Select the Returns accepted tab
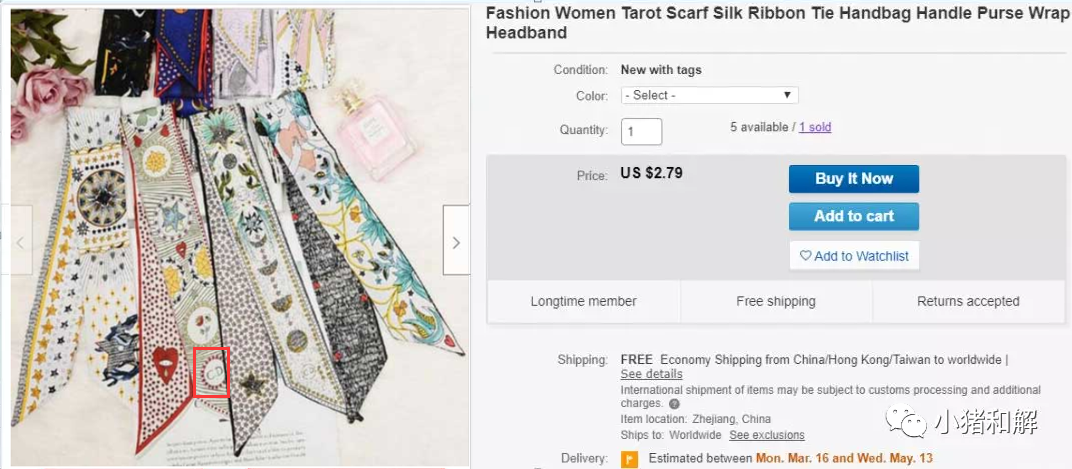 [968, 301]
